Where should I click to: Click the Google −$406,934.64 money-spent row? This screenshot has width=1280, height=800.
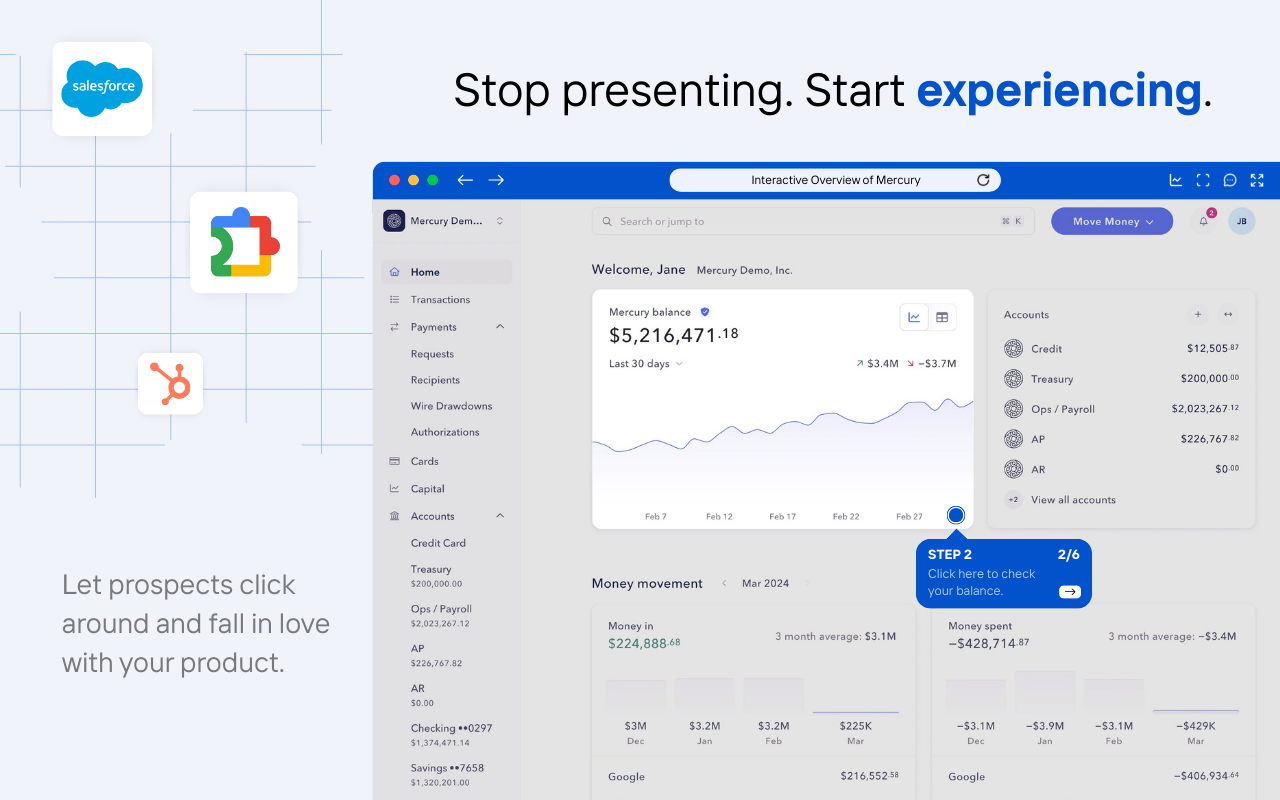tap(1093, 776)
